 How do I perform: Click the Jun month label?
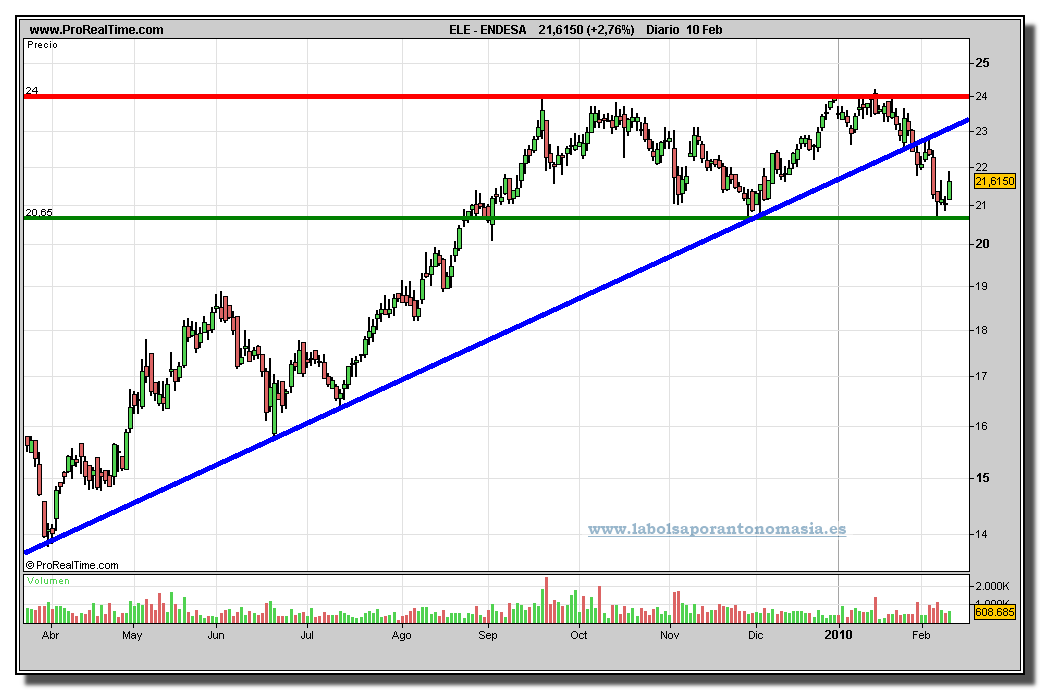[216, 636]
